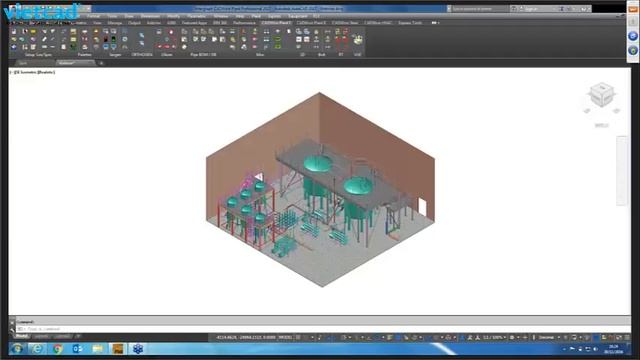
Task: Open the Help menu
Action: pos(240,16)
